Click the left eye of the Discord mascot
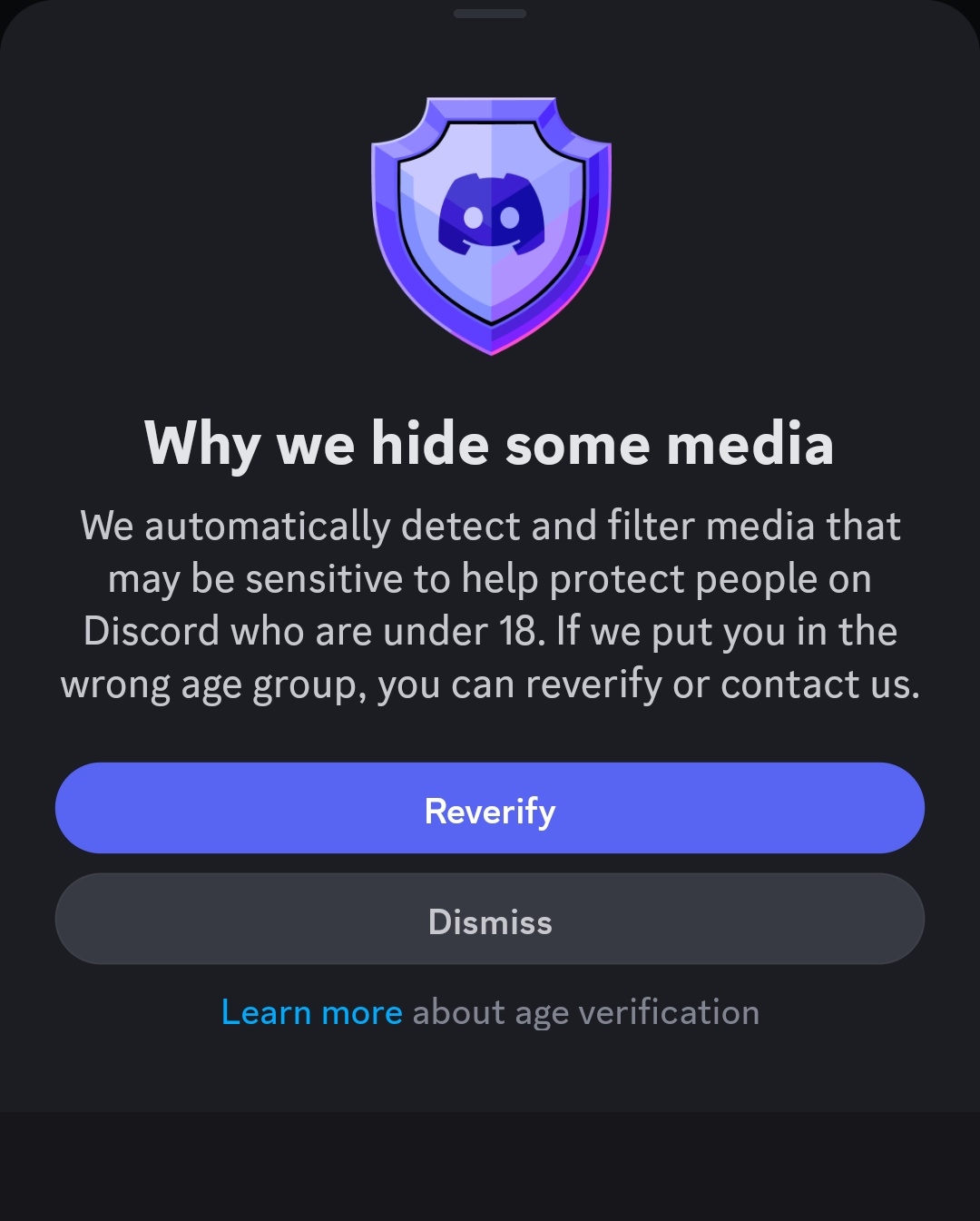Viewport: 980px width, 1221px height. point(473,218)
